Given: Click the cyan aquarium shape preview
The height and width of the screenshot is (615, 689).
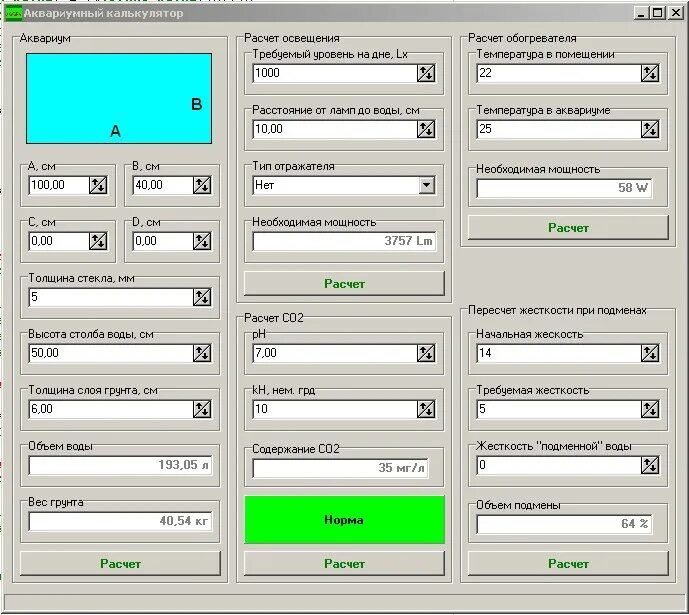Looking at the screenshot, I should pos(119,99).
